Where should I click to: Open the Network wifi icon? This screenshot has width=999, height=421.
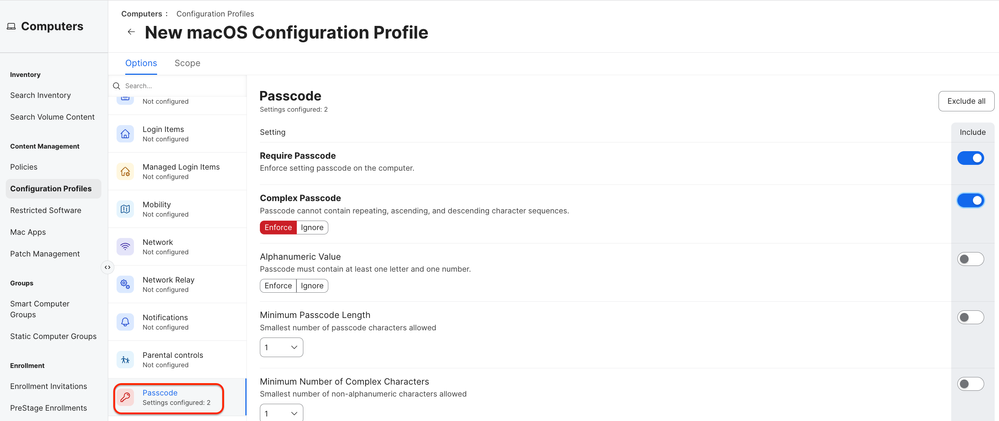click(126, 246)
